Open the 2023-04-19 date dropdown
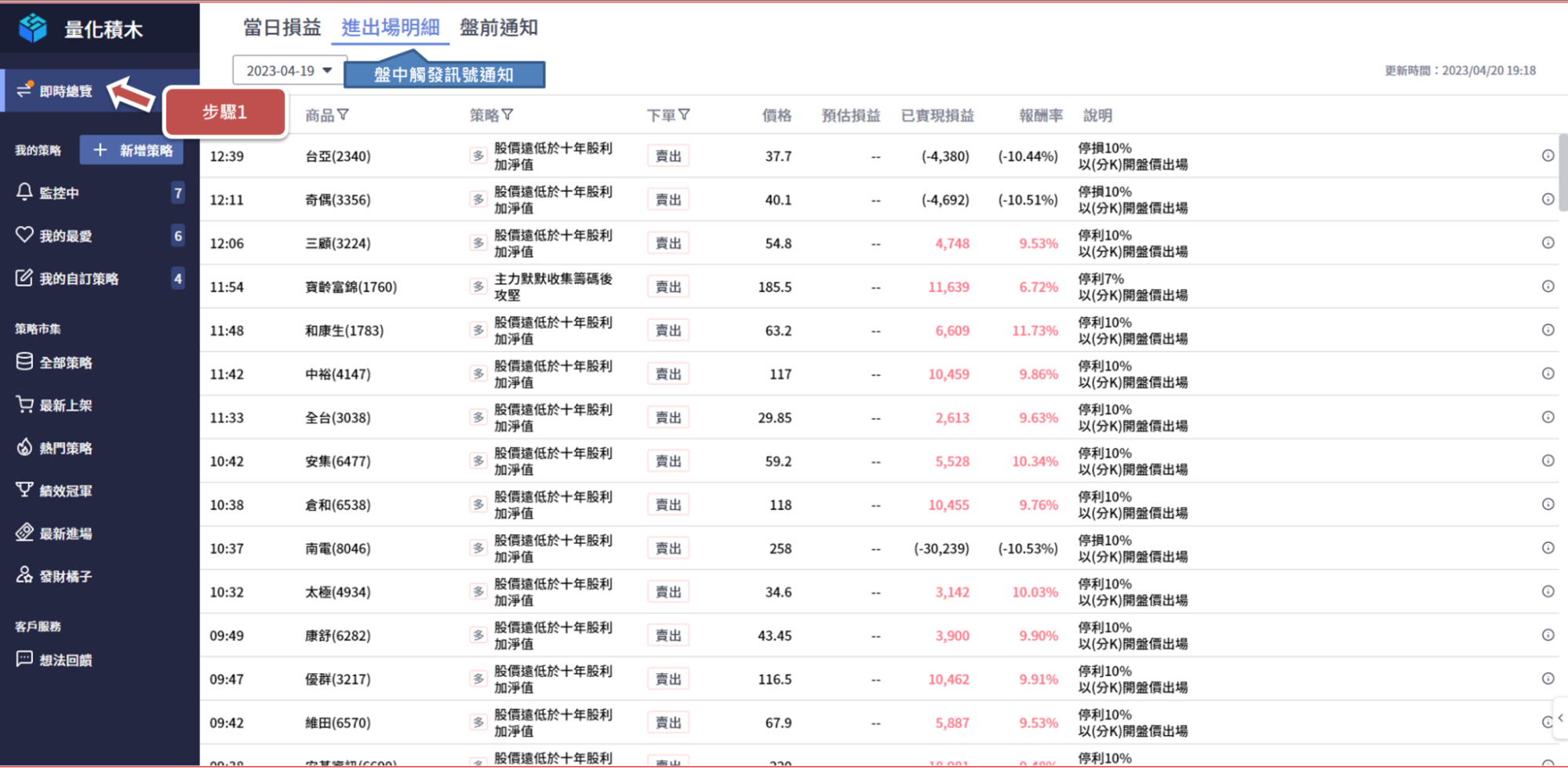Screen dimensions: 1568x768 click(289, 71)
